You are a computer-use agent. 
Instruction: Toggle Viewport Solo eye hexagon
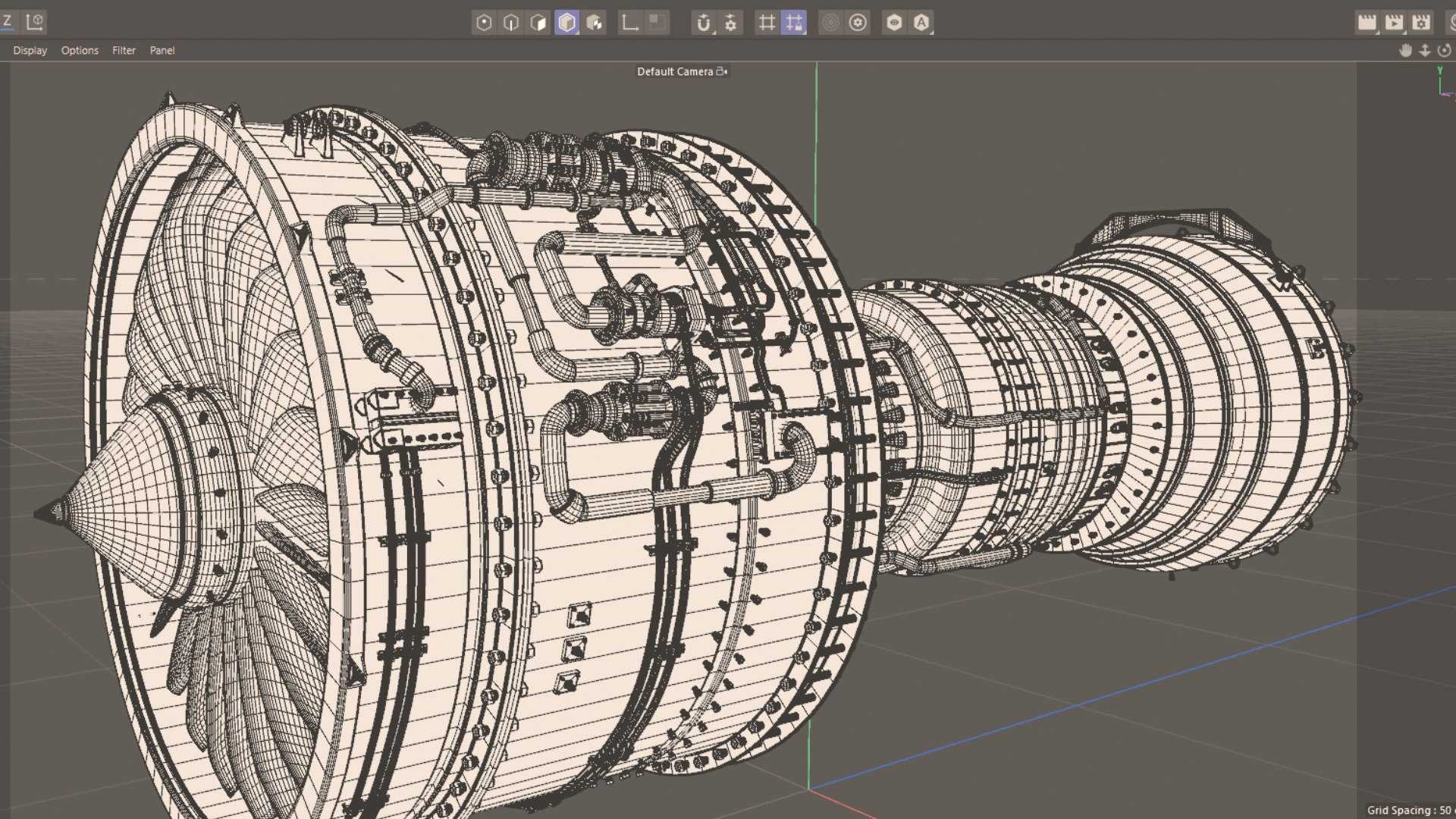894,23
